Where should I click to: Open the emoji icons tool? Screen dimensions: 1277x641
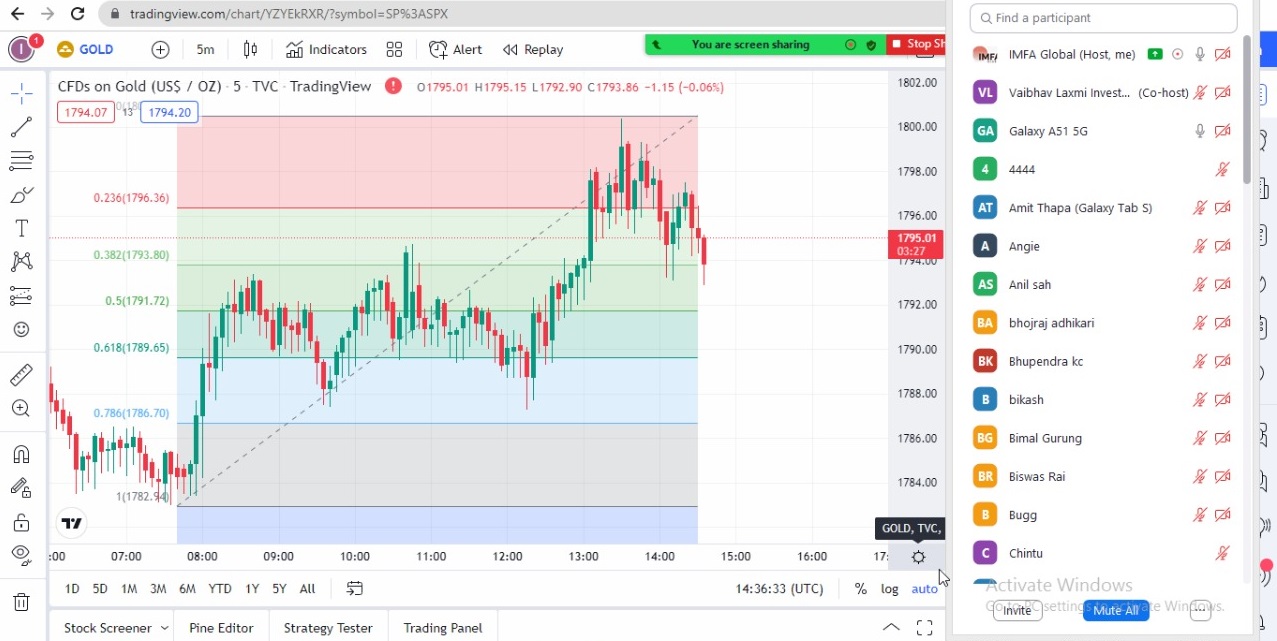pos(21,329)
